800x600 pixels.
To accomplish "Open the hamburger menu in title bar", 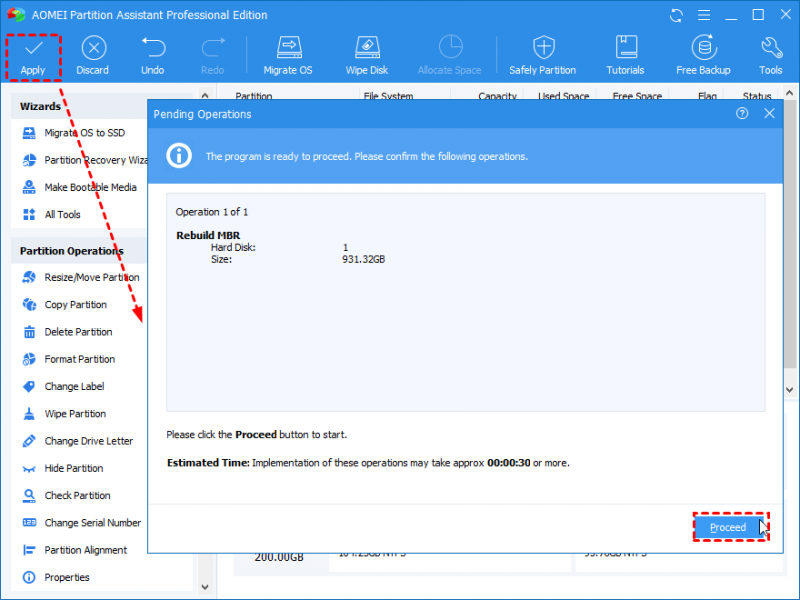I will (704, 15).
